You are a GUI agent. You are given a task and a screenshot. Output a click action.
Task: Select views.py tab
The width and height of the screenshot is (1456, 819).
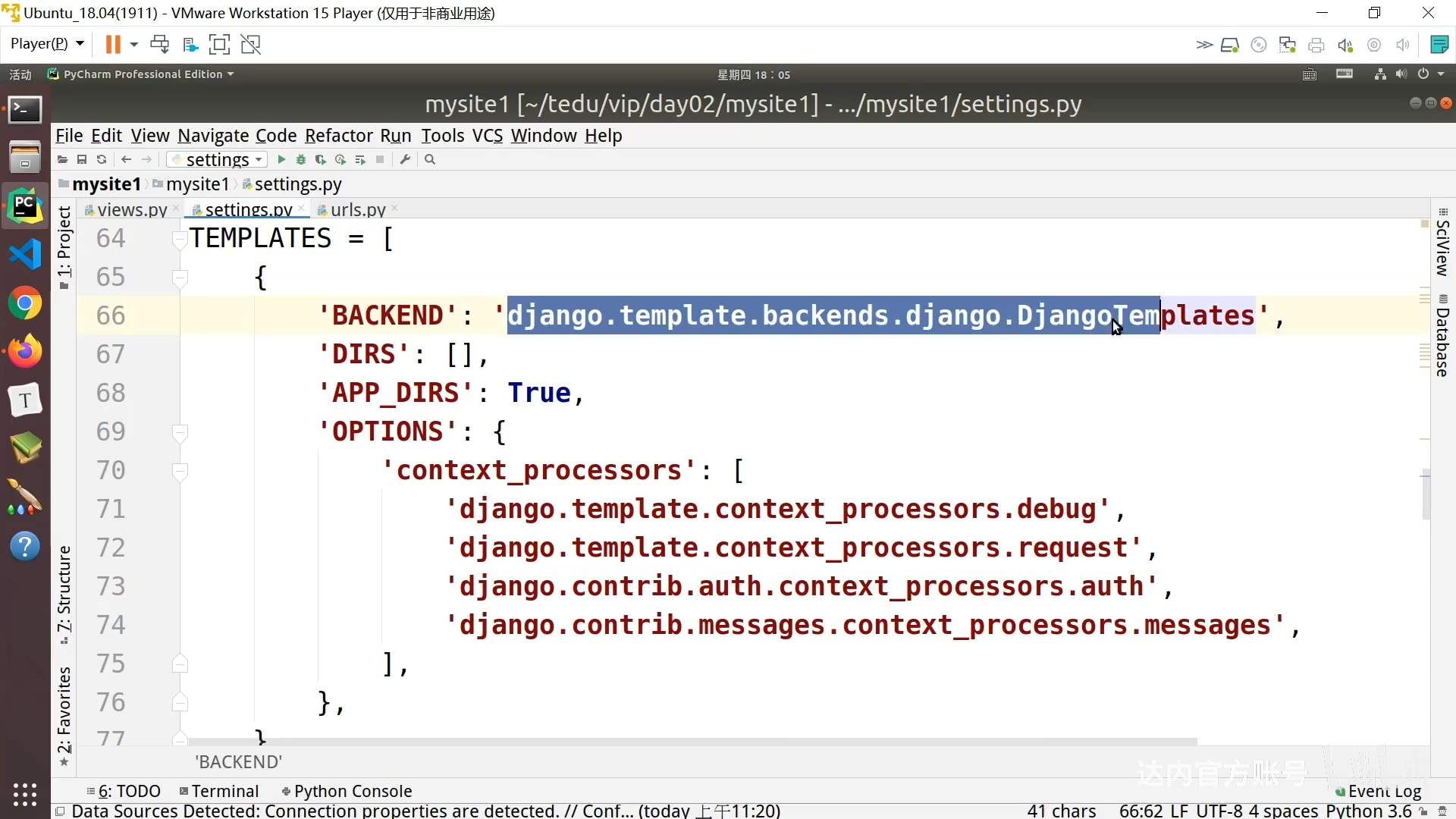pyautogui.click(x=131, y=209)
